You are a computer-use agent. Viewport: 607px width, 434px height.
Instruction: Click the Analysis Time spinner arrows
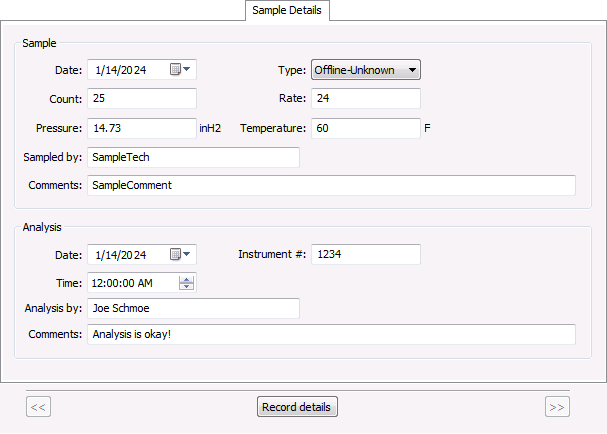tap(186, 283)
